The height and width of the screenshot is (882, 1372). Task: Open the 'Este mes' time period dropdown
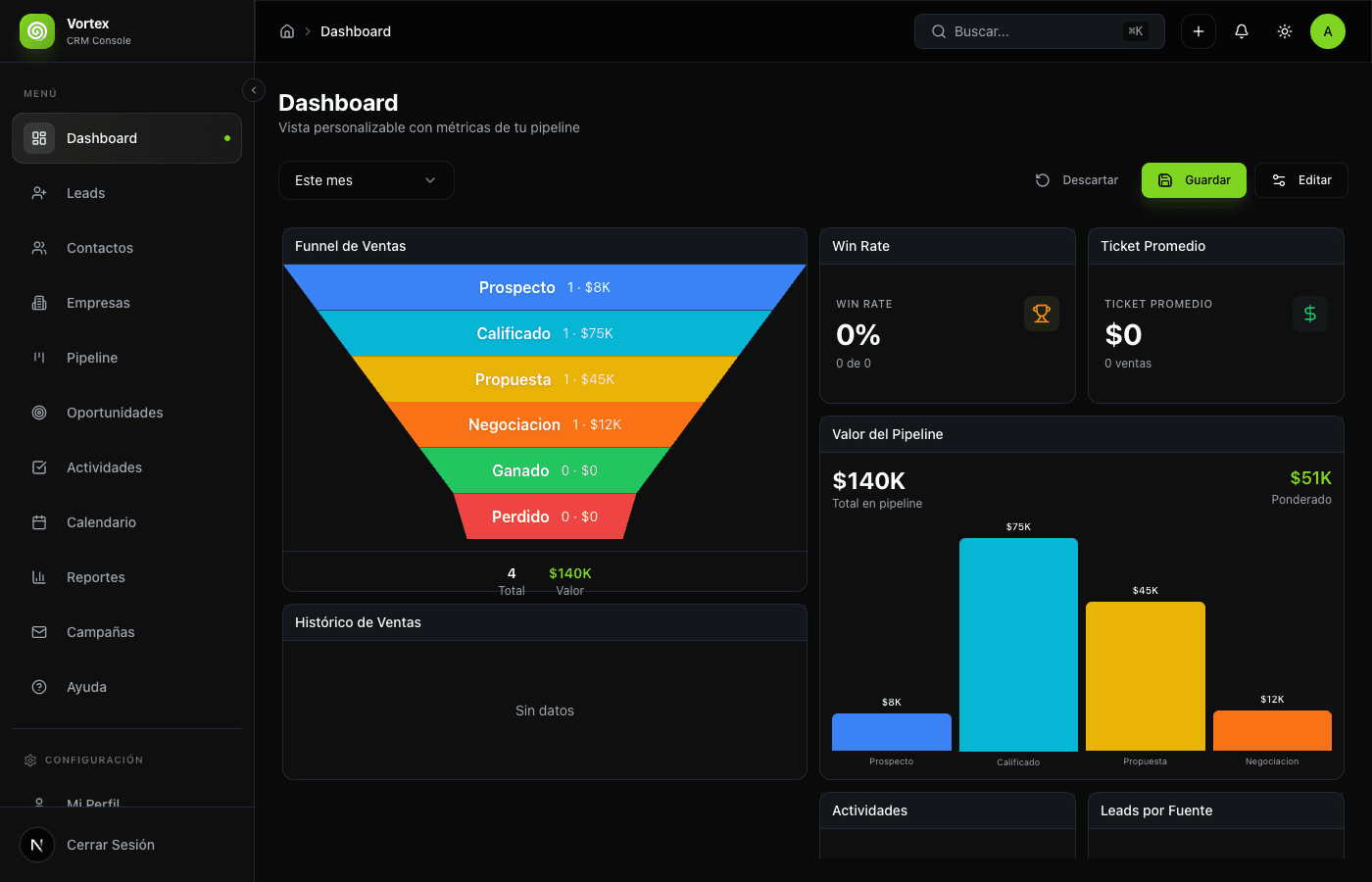(366, 180)
